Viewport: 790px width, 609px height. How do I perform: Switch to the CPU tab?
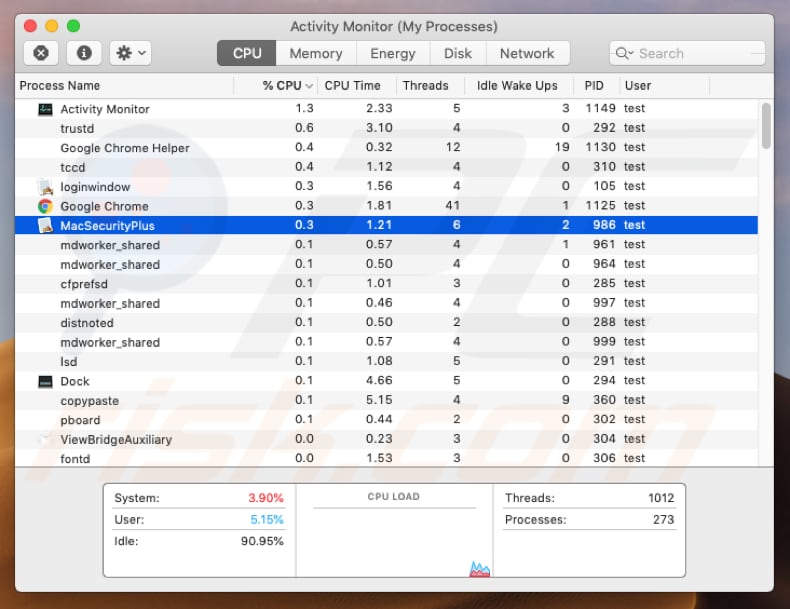pyautogui.click(x=247, y=53)
